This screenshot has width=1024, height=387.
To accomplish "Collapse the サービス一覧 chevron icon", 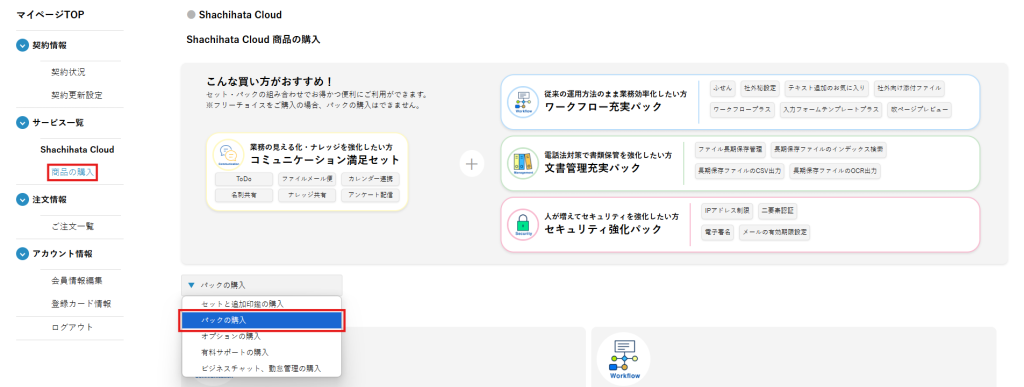I will [x=23, y=123].
